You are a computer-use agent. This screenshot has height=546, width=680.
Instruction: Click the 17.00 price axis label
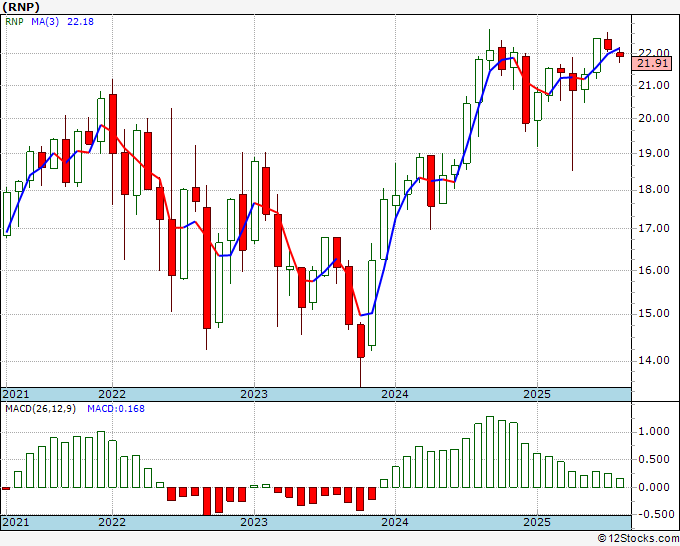click(x=653, y=229)
